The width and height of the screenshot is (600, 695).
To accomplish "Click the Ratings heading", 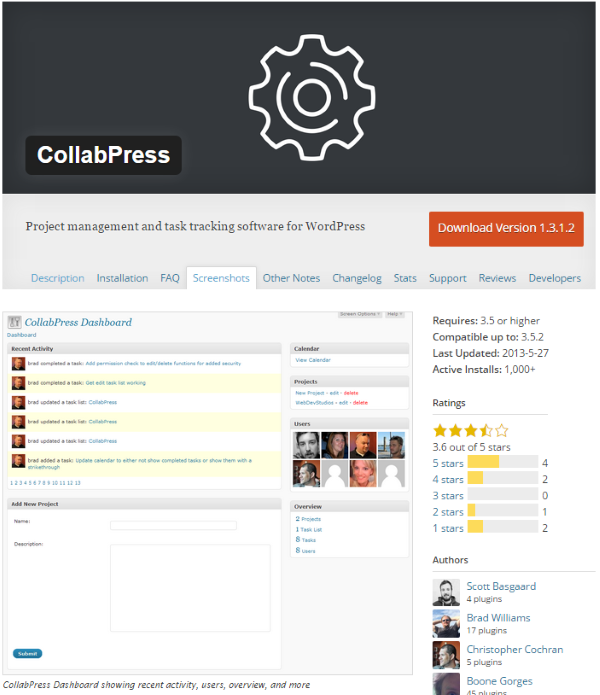I will 449,403.
